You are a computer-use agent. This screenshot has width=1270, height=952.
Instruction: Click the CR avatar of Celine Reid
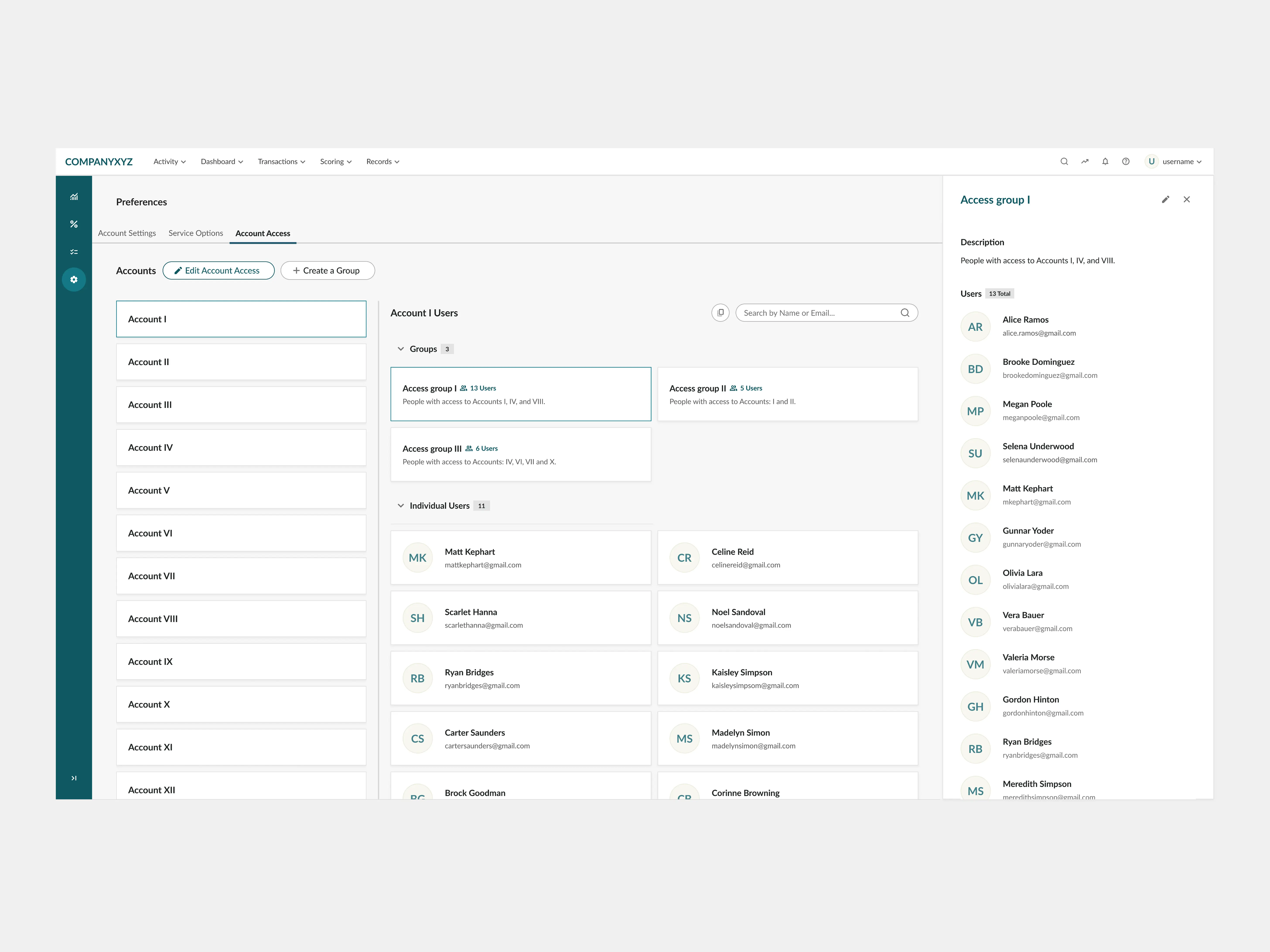click(684, 558)
